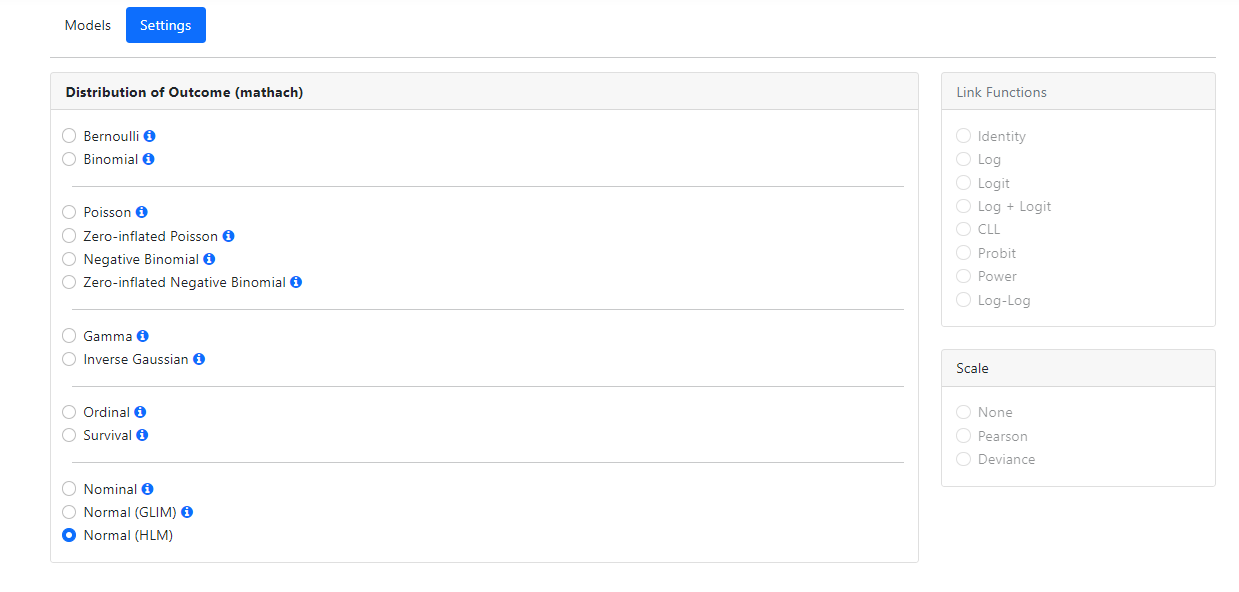1239x592 pixels.
Task: Click info icon next to Gamma
Action: [x=142, y=336]
